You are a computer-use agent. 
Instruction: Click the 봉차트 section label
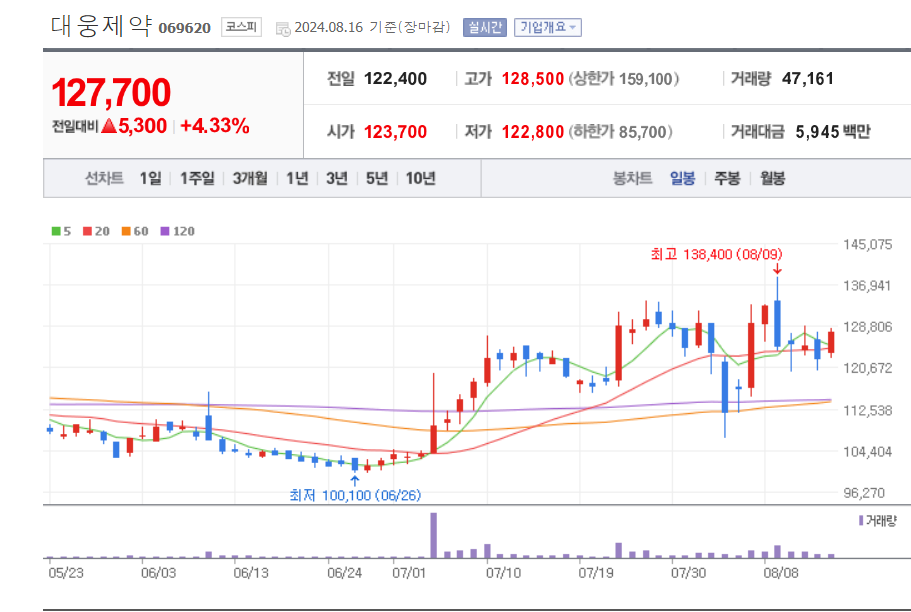pyautogui.click(x=632, y=178)
